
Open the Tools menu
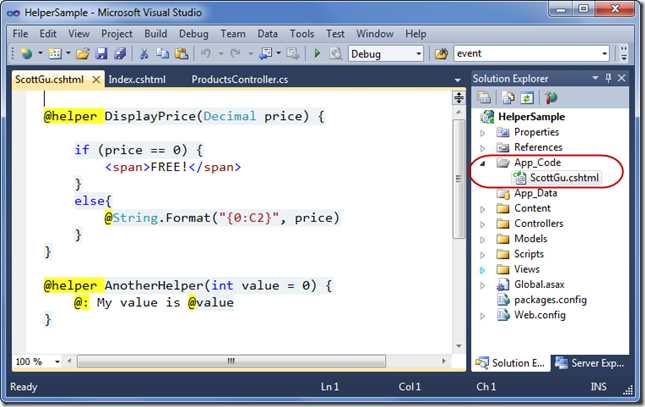(302, 34)
